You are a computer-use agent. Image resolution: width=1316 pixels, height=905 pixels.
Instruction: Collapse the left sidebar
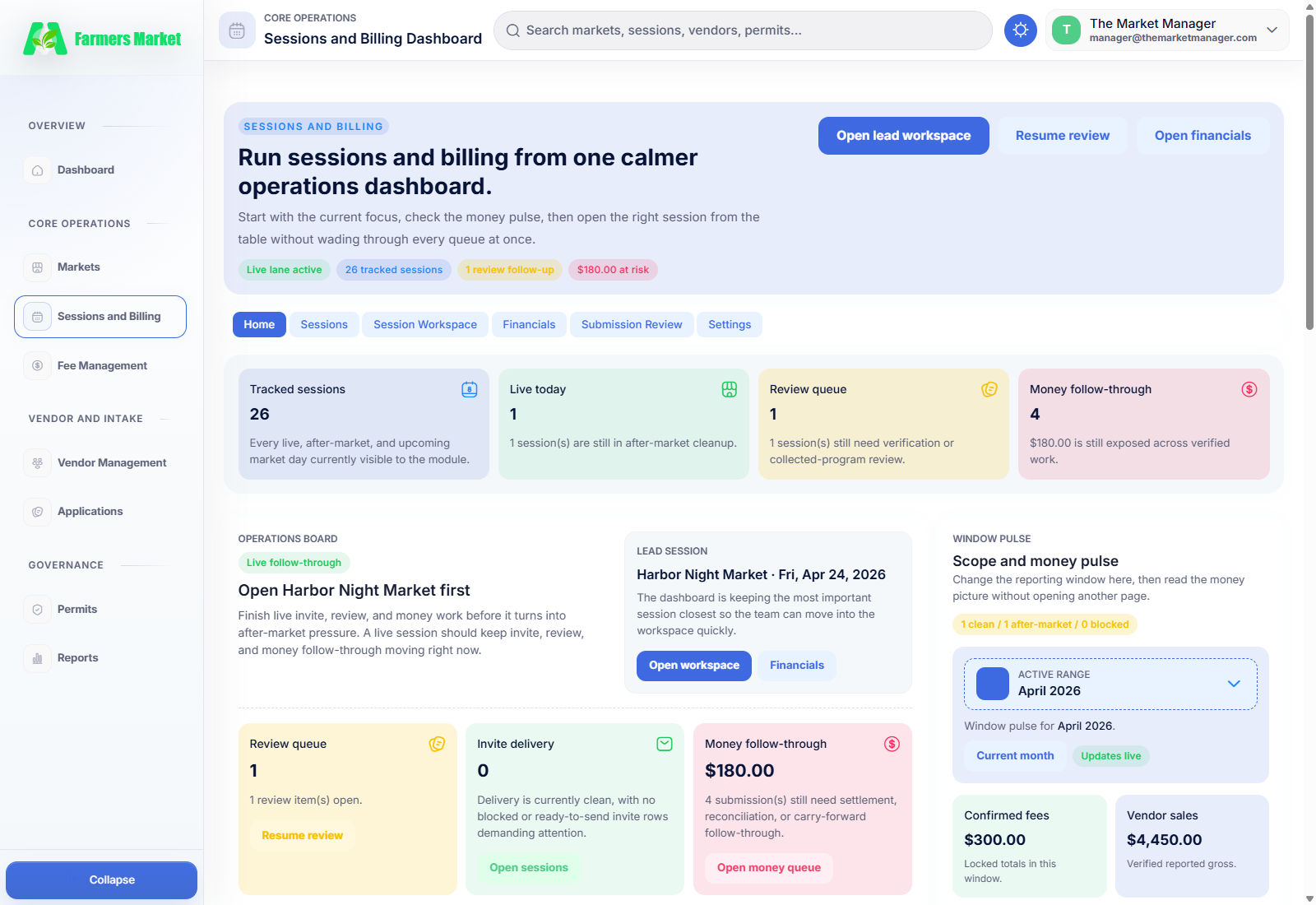pyautogui.click(x=101, y=879)
